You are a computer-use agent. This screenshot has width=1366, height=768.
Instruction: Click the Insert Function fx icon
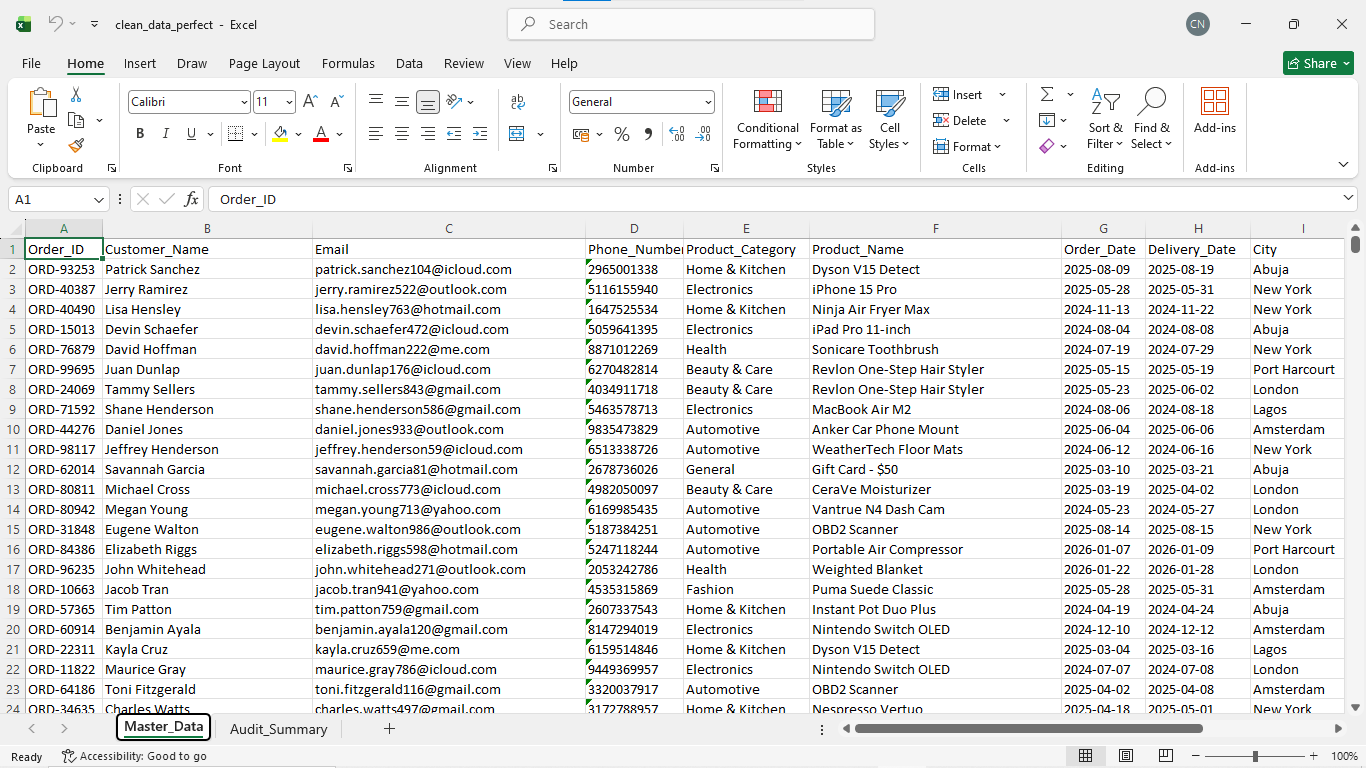click(191, 200)
